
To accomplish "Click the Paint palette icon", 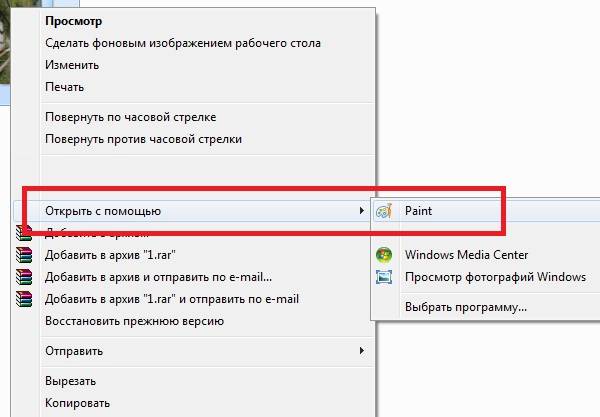I will point(384,211).
